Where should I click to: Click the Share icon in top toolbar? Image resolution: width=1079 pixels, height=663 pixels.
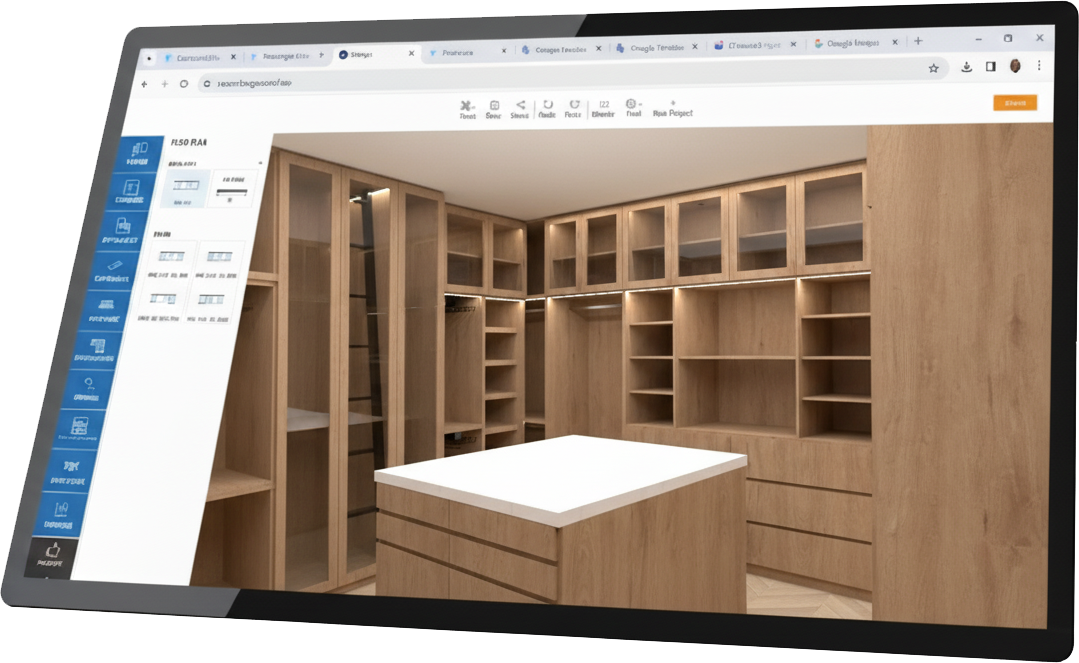(x=520, y=105)
